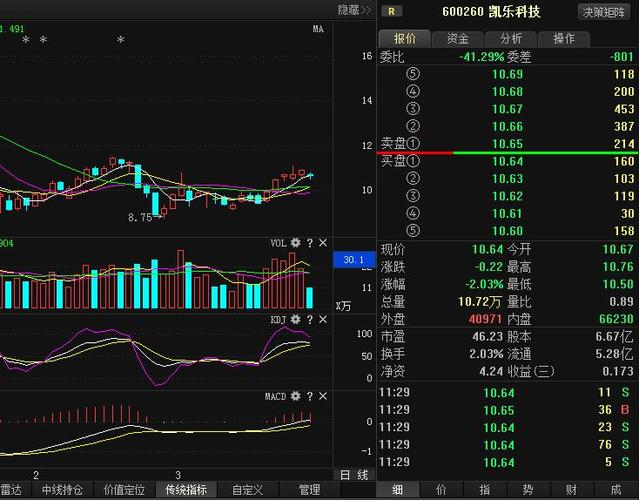Click the MACD indicator label
The width and height of the screenshot is (639, 500).
coord(275,396)
